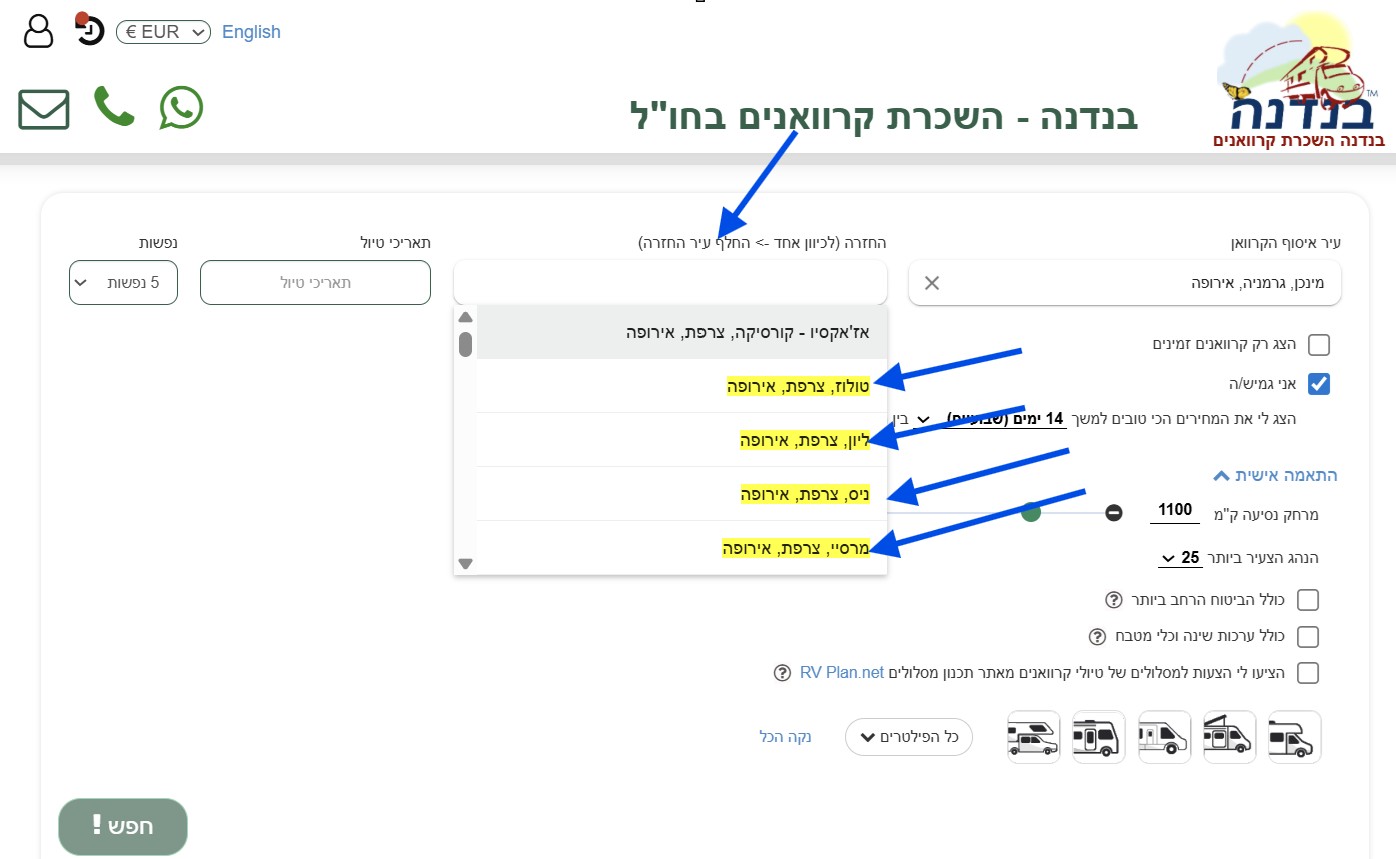Uncheck the 'אני גמיש/ה' flexibility checkbox
The width and height of the screenshot is (1396, 859).
click(1319, 383)
